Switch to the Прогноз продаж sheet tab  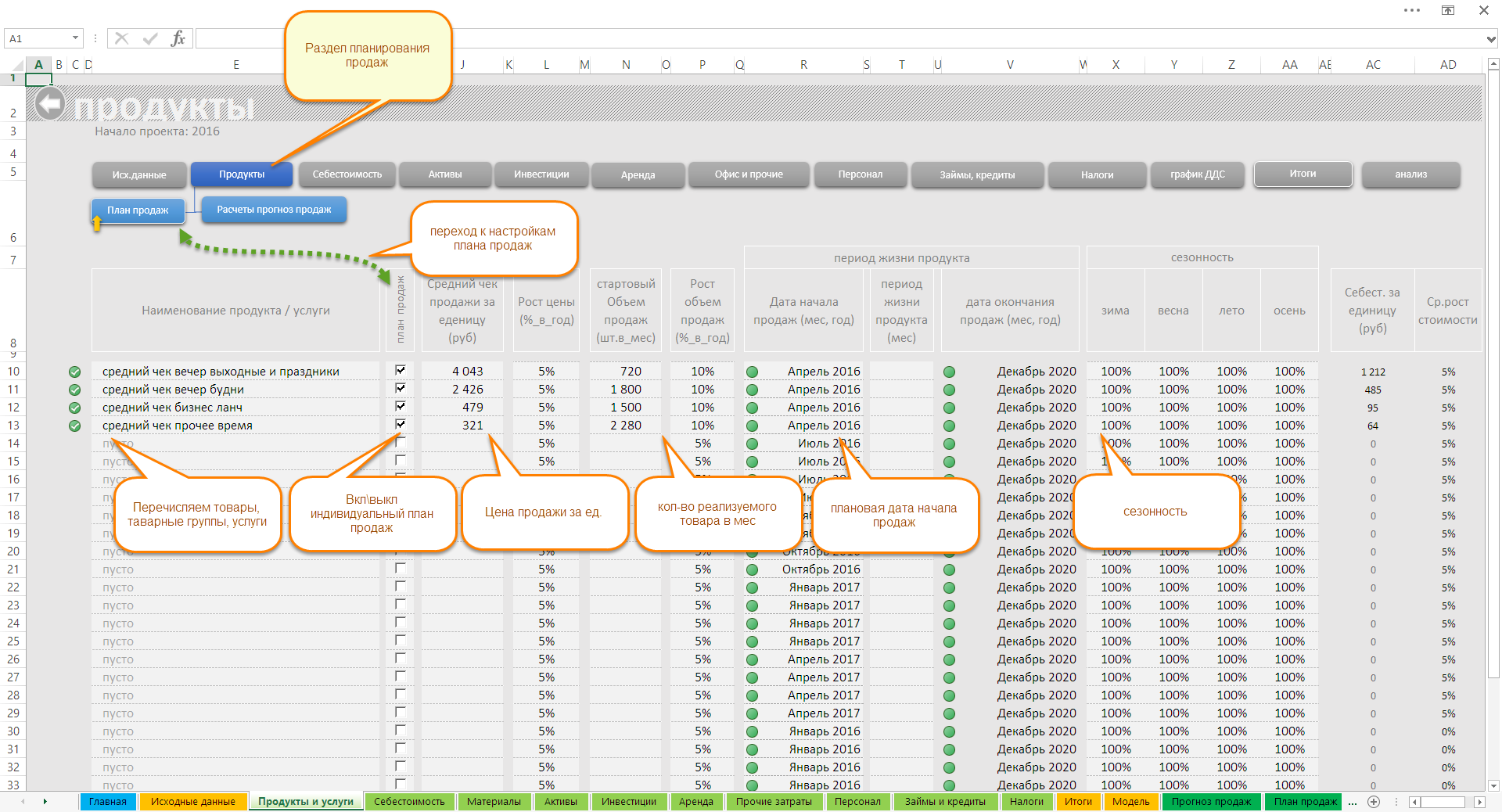1211,802
